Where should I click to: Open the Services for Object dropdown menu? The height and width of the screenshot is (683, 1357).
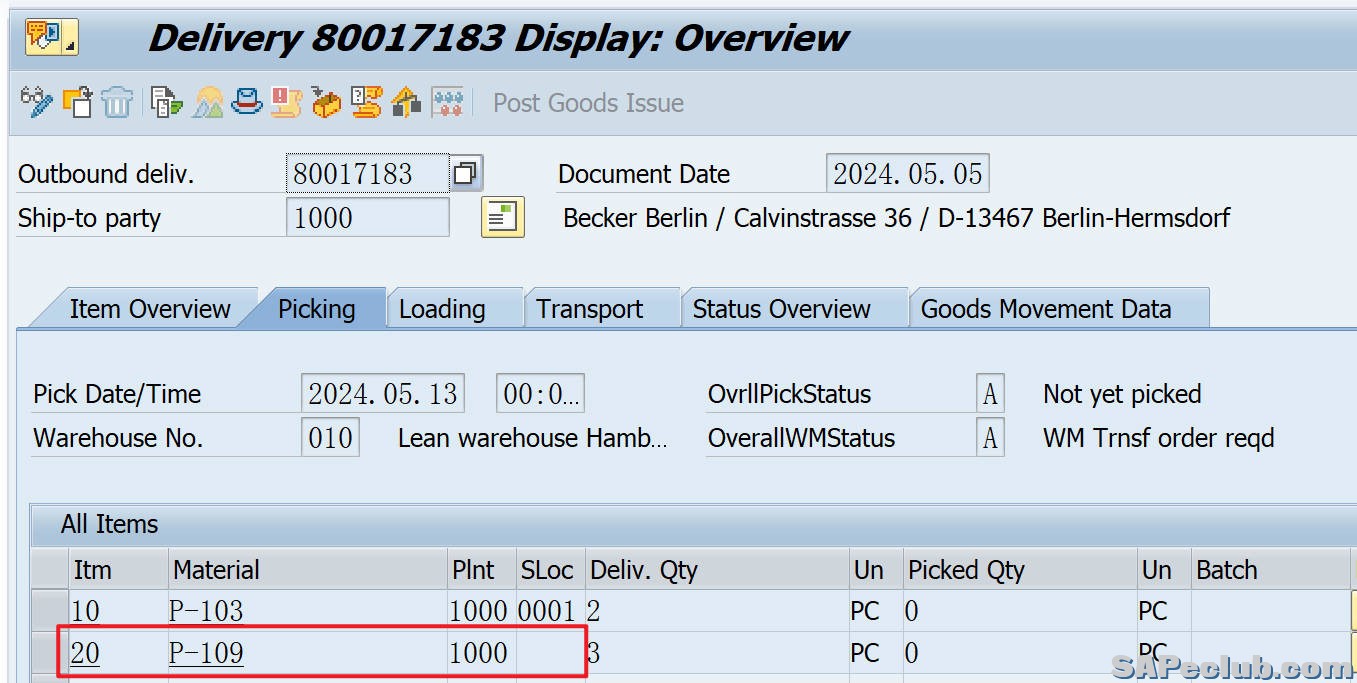tap(51, 38)
